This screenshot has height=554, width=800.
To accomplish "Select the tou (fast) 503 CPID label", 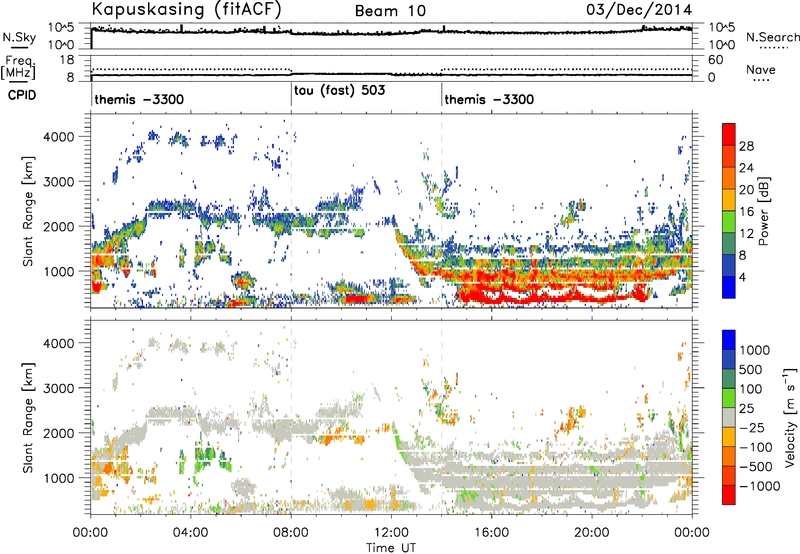I will (339, 90).
